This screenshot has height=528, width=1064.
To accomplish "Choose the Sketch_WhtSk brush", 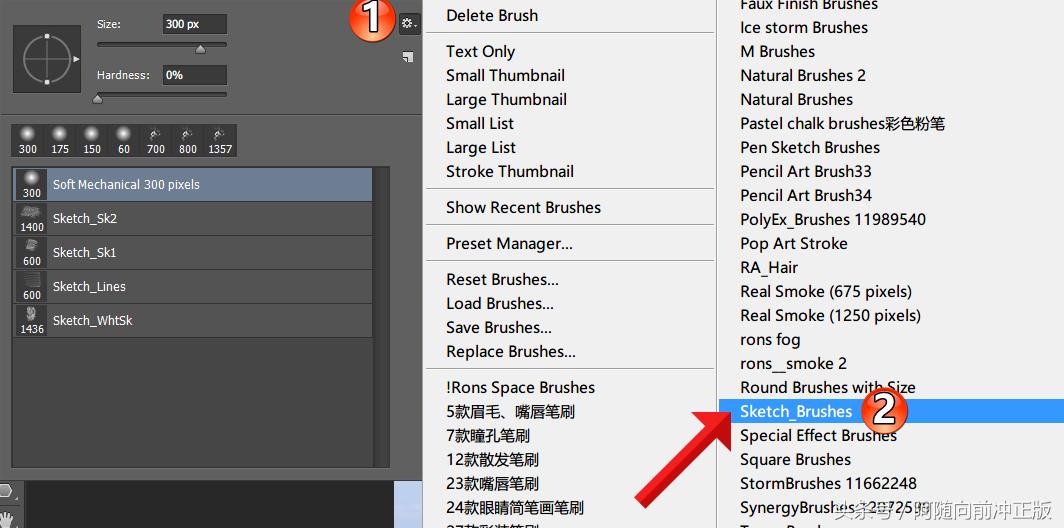I will (x=193, y=320).
